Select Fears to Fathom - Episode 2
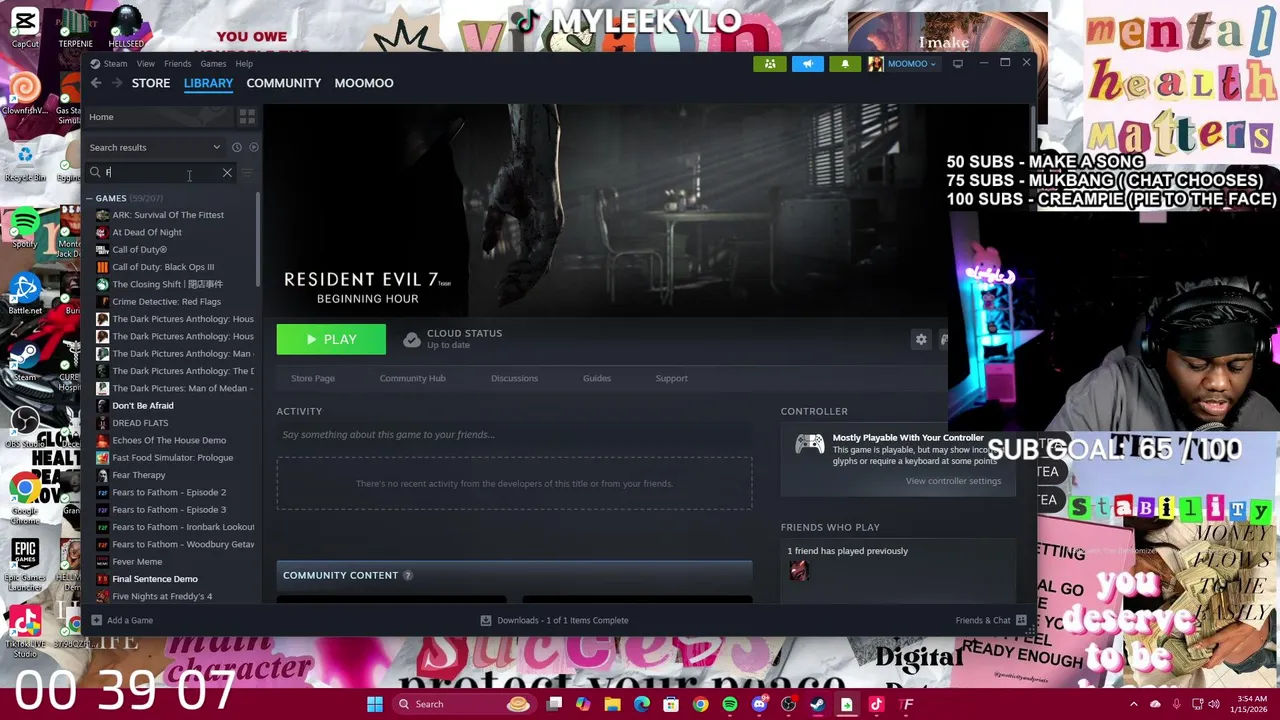Screen dimensions: 1280x720 tap(170, 492)
